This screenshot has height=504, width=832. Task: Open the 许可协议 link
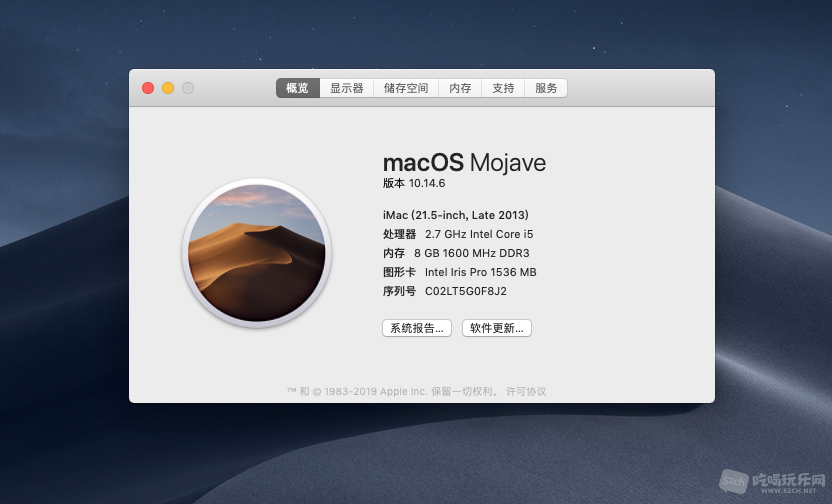click(x=526, y=392)
